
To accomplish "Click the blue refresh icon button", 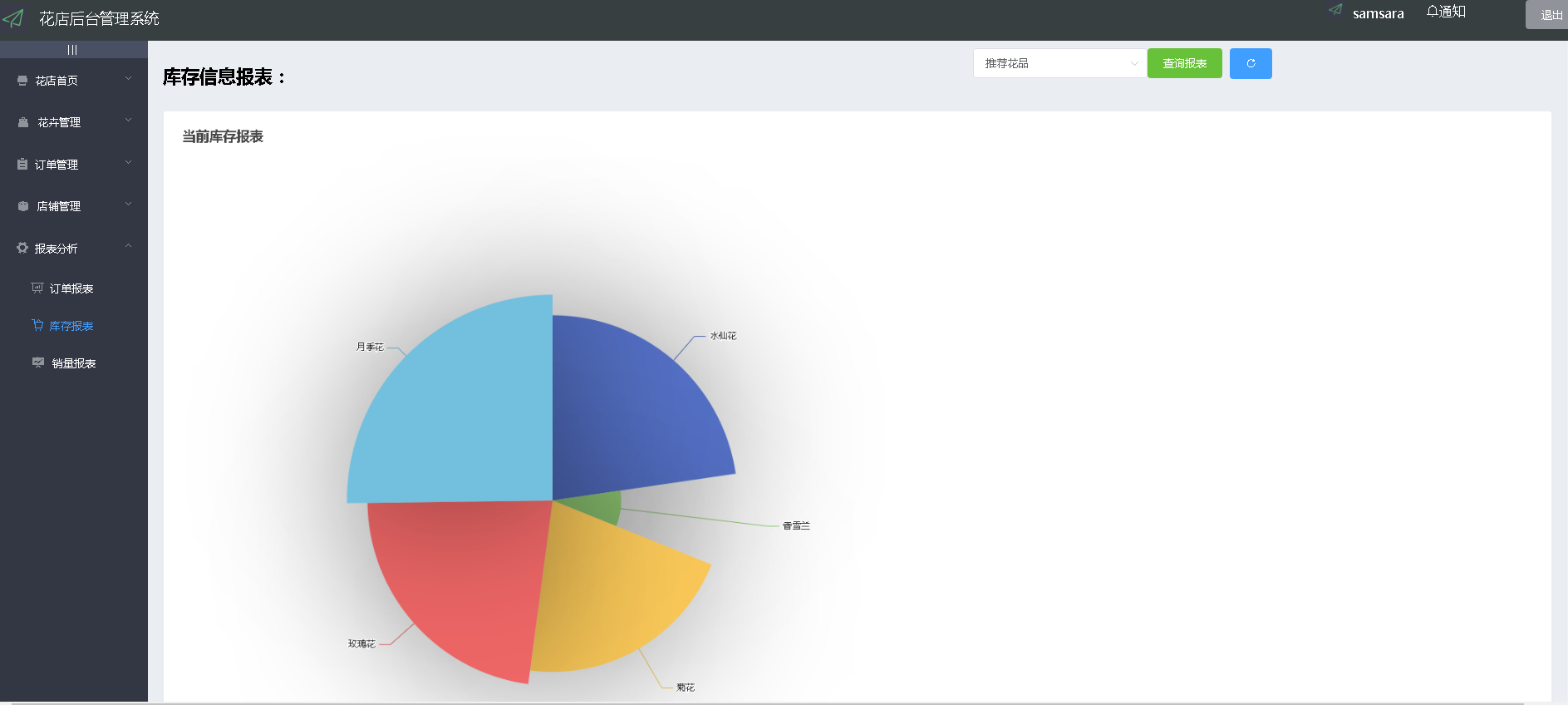I will [1251, 63].
